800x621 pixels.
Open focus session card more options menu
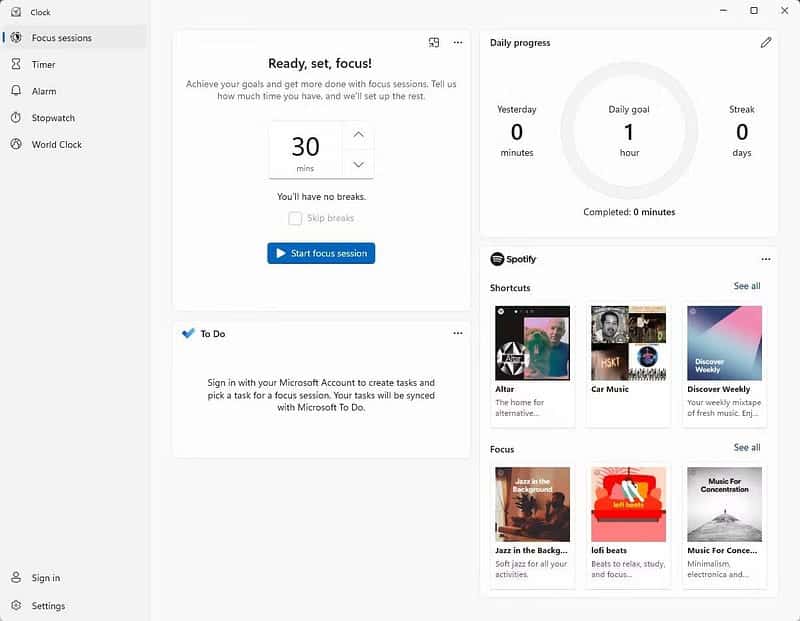(457, 43)
